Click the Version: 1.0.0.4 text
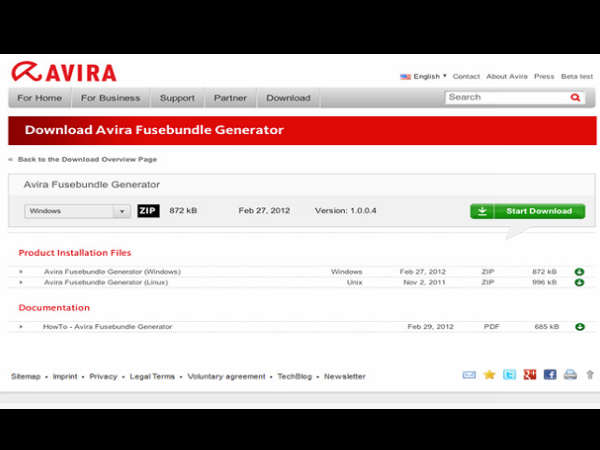 point(346,211)
